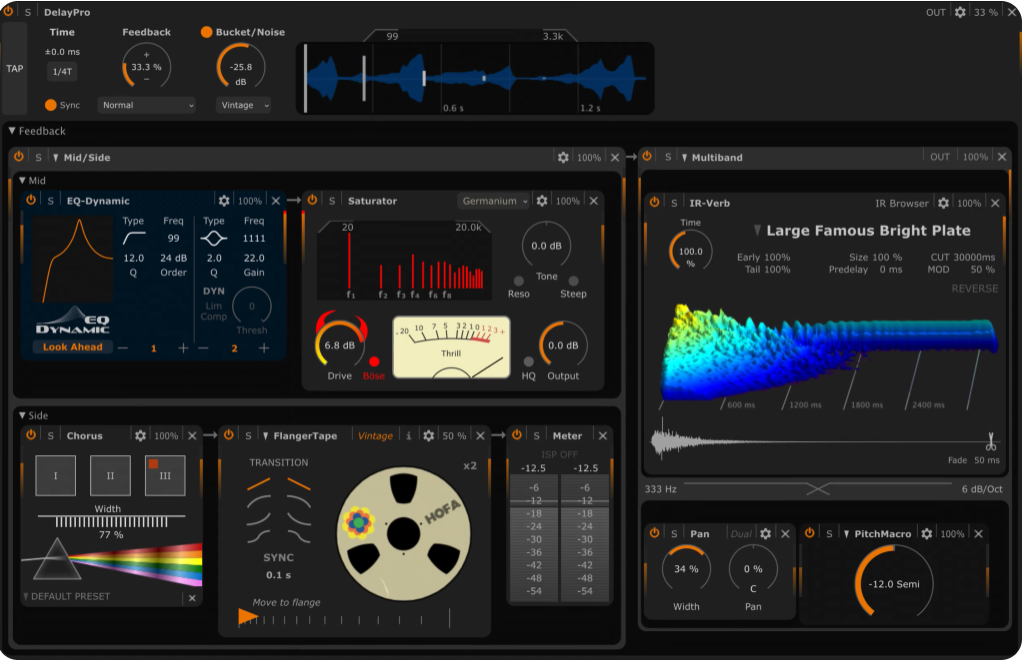Select EQ band 1 tab
This screenshot has width=1022, height=662.
(154, 349)
